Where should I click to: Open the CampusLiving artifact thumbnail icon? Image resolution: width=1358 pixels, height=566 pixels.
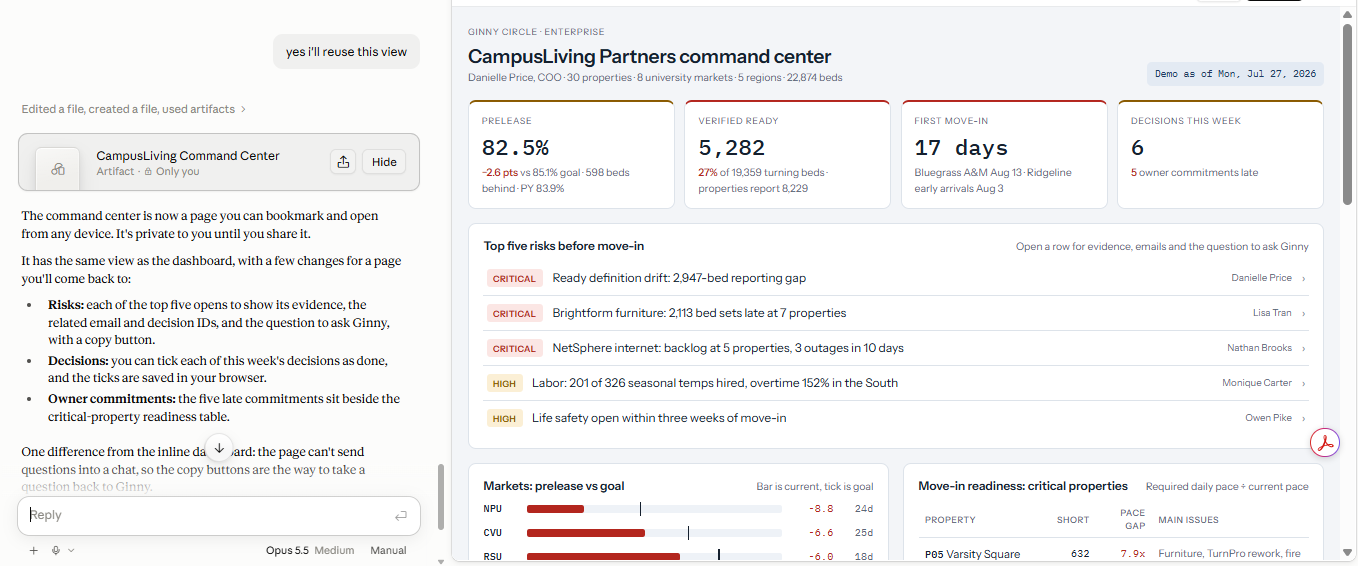tap(58, 169)
